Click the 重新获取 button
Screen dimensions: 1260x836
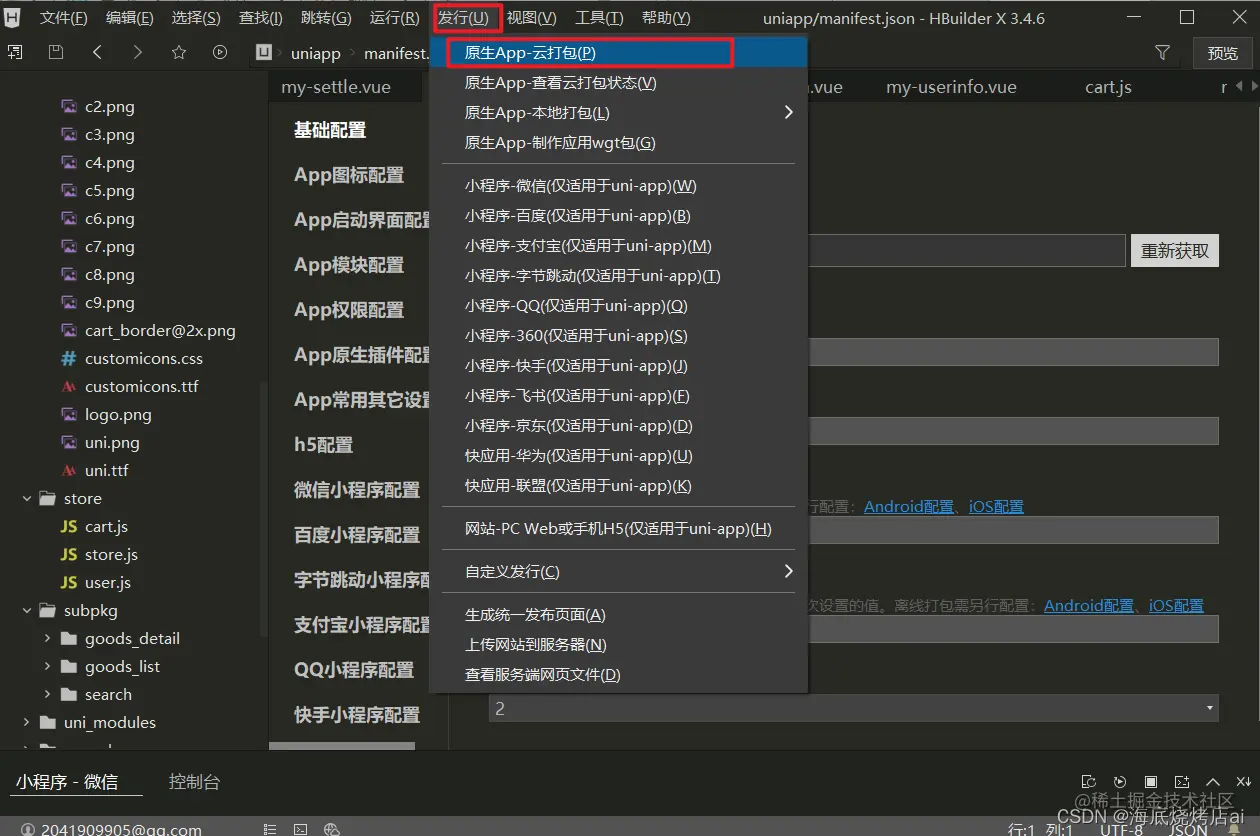point(1175,251)
